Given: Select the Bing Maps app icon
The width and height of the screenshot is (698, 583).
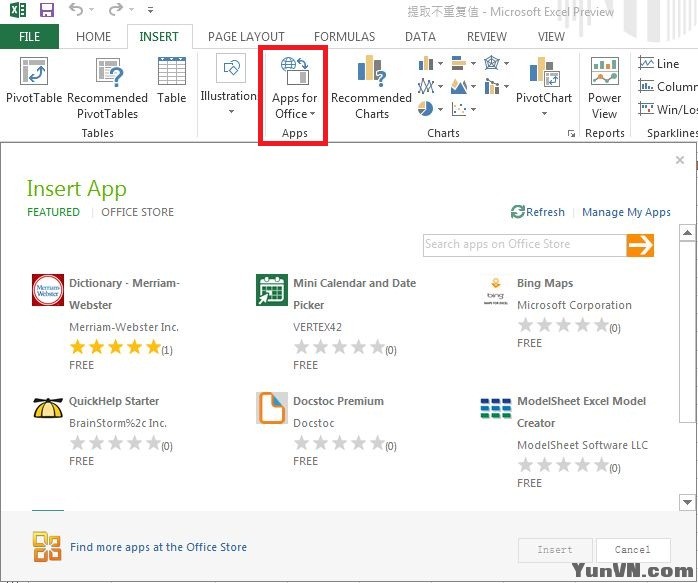Looking at the screenshot, I should tap(495, 290).
